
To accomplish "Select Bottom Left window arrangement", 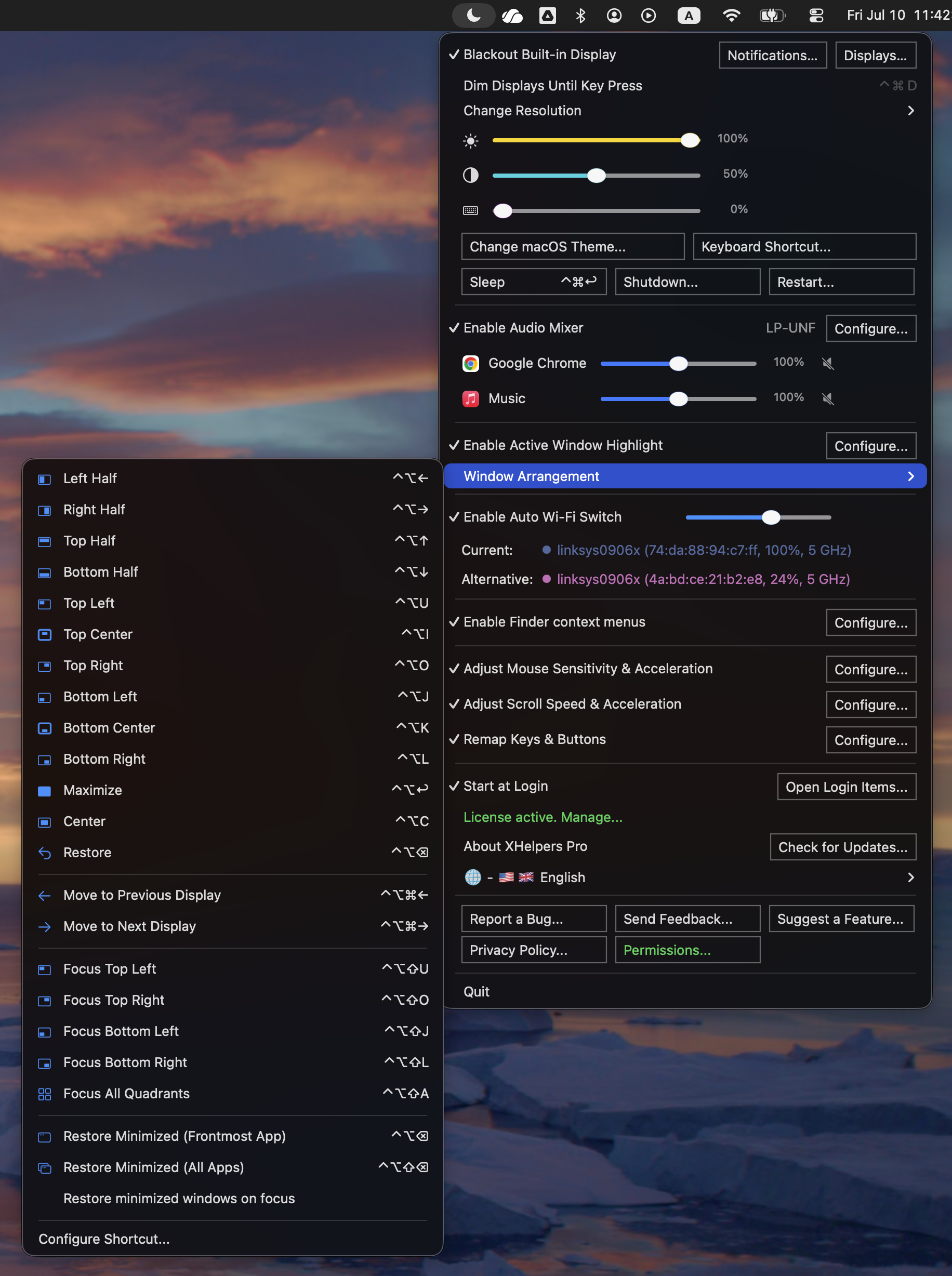I will point(233,697).
